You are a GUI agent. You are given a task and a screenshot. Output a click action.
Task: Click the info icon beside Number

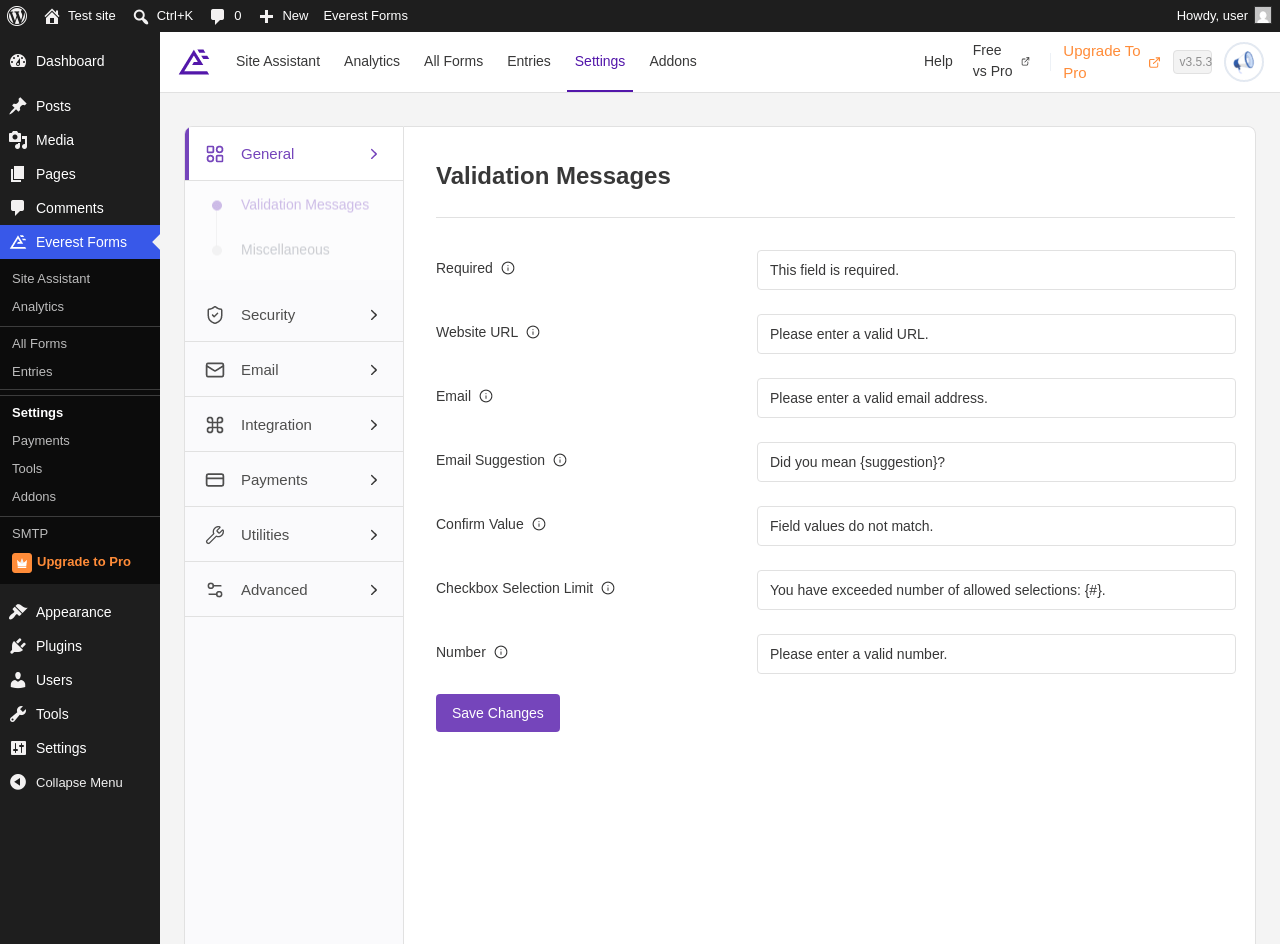(501, 652)
